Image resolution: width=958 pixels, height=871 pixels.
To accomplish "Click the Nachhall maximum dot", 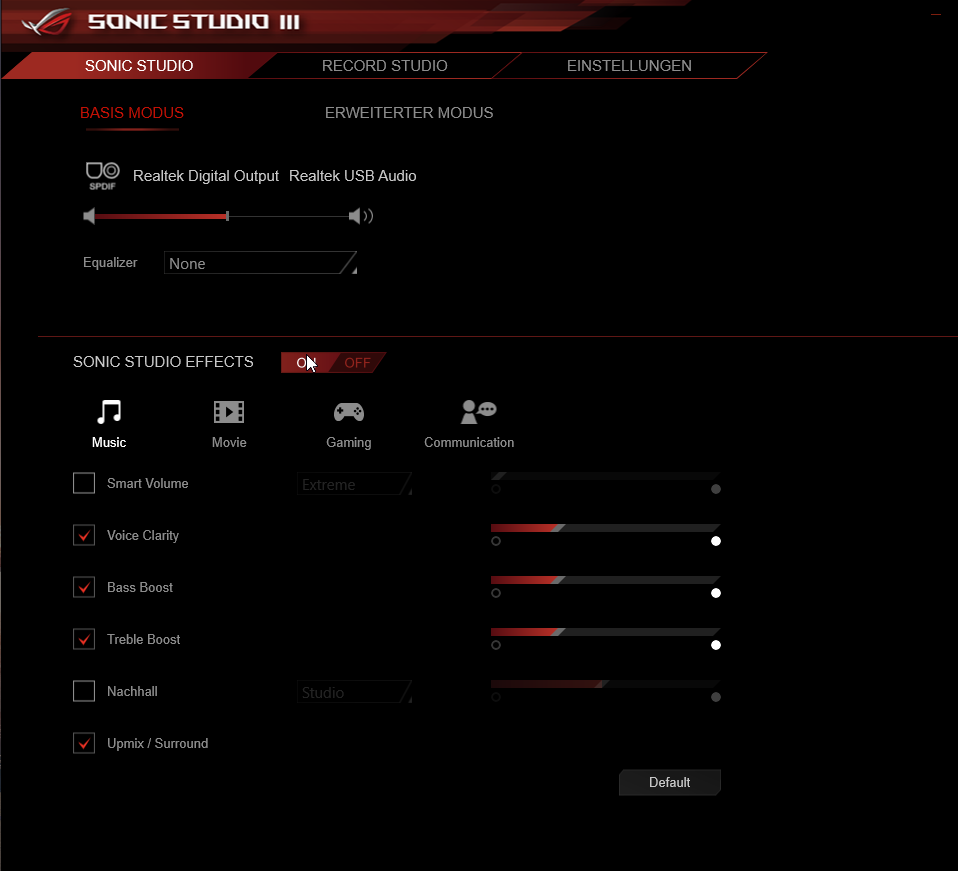I will pos(716,697).
